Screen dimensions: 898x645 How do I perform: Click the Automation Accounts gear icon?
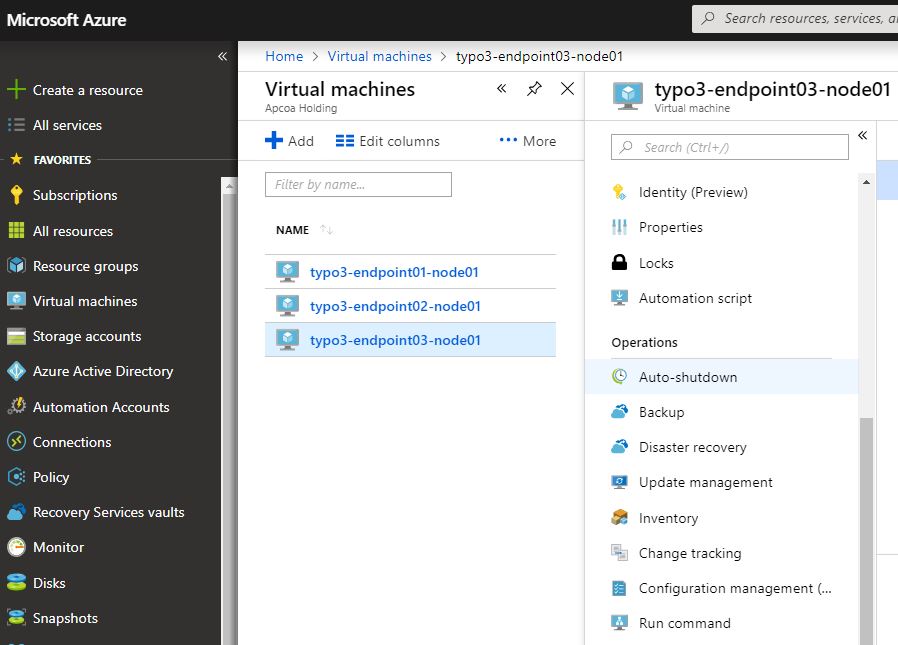point(16,407)
